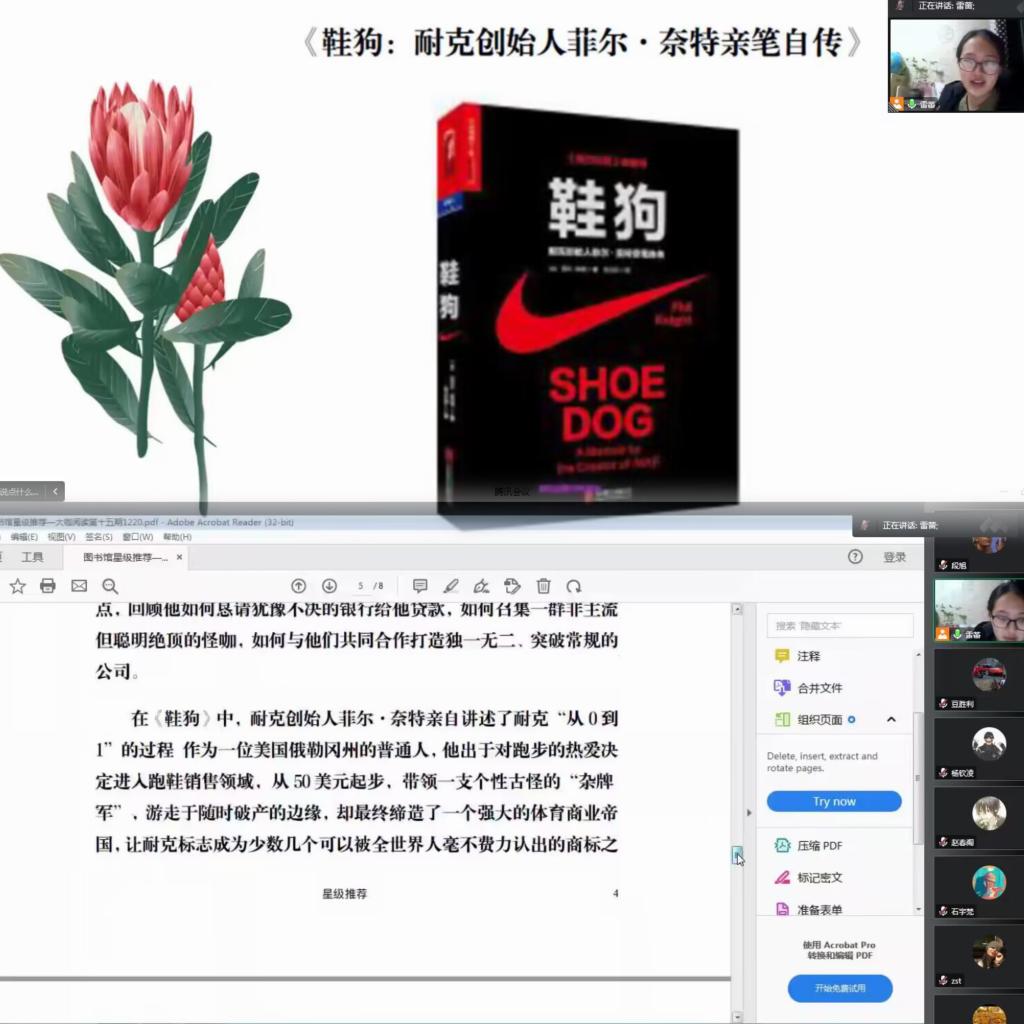Go to next page with down arrow

(x=329, y=586)
